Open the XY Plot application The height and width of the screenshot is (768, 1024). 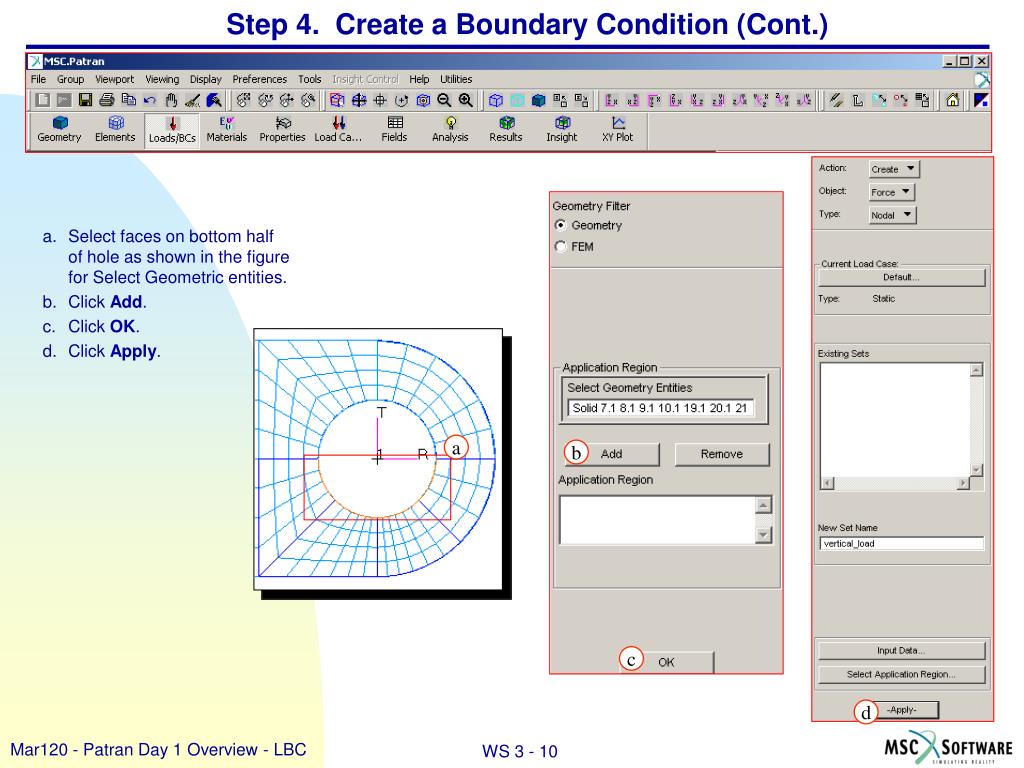[x=617, y=129]
